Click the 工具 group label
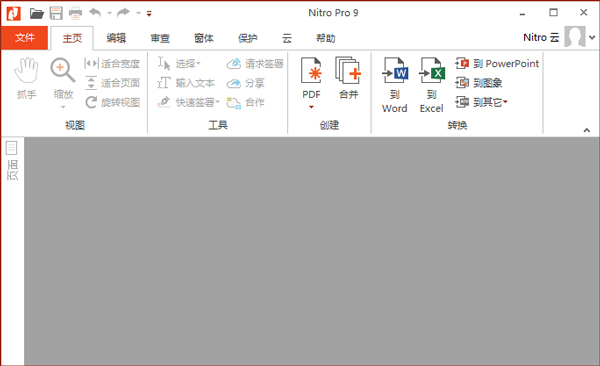This screenshot has height=366, width=600. (218, 125)
